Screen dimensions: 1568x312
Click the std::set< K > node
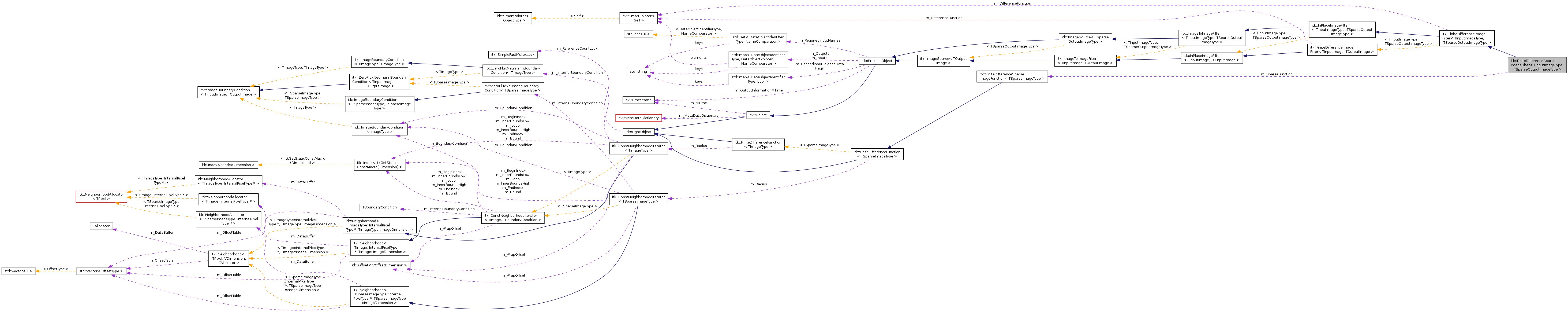tap(638, 34)
